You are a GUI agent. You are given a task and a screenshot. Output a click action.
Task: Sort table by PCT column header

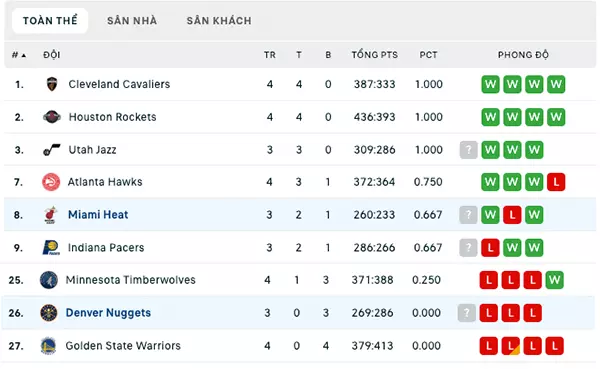click(x=428, y=55)
